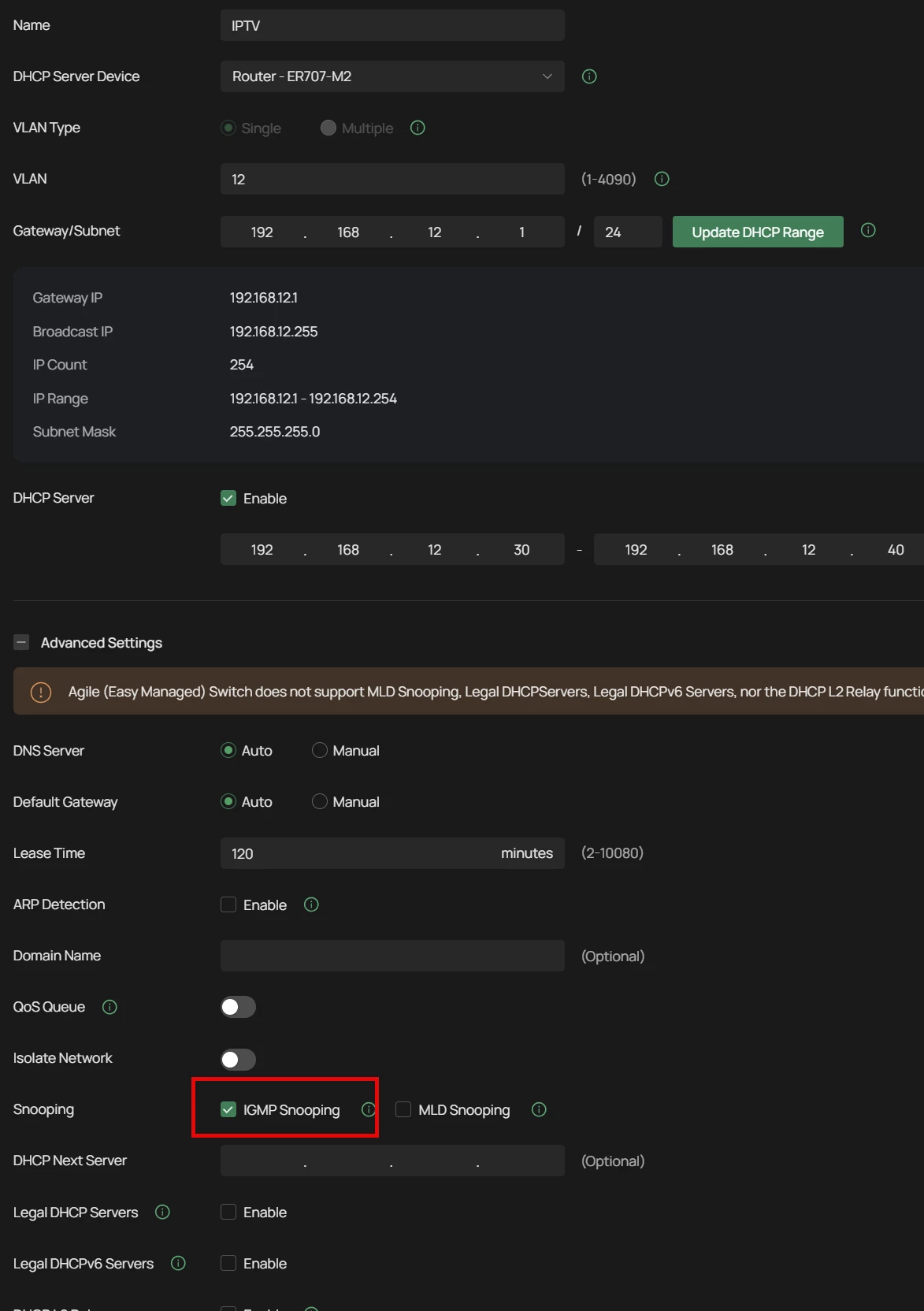Click the Legal DHCPv6 Servers info icon
The image size is (924, 1311).
click(179, 1263)
